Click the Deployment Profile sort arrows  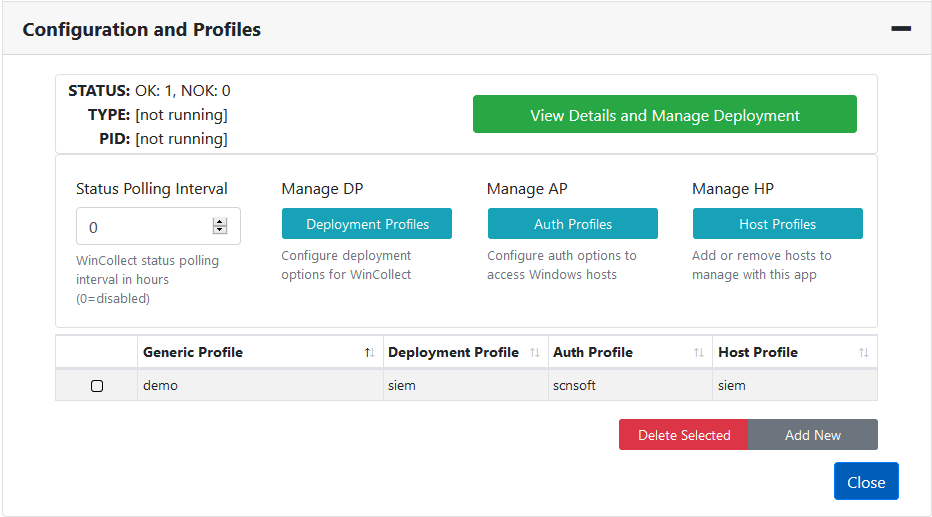(534, 353)
